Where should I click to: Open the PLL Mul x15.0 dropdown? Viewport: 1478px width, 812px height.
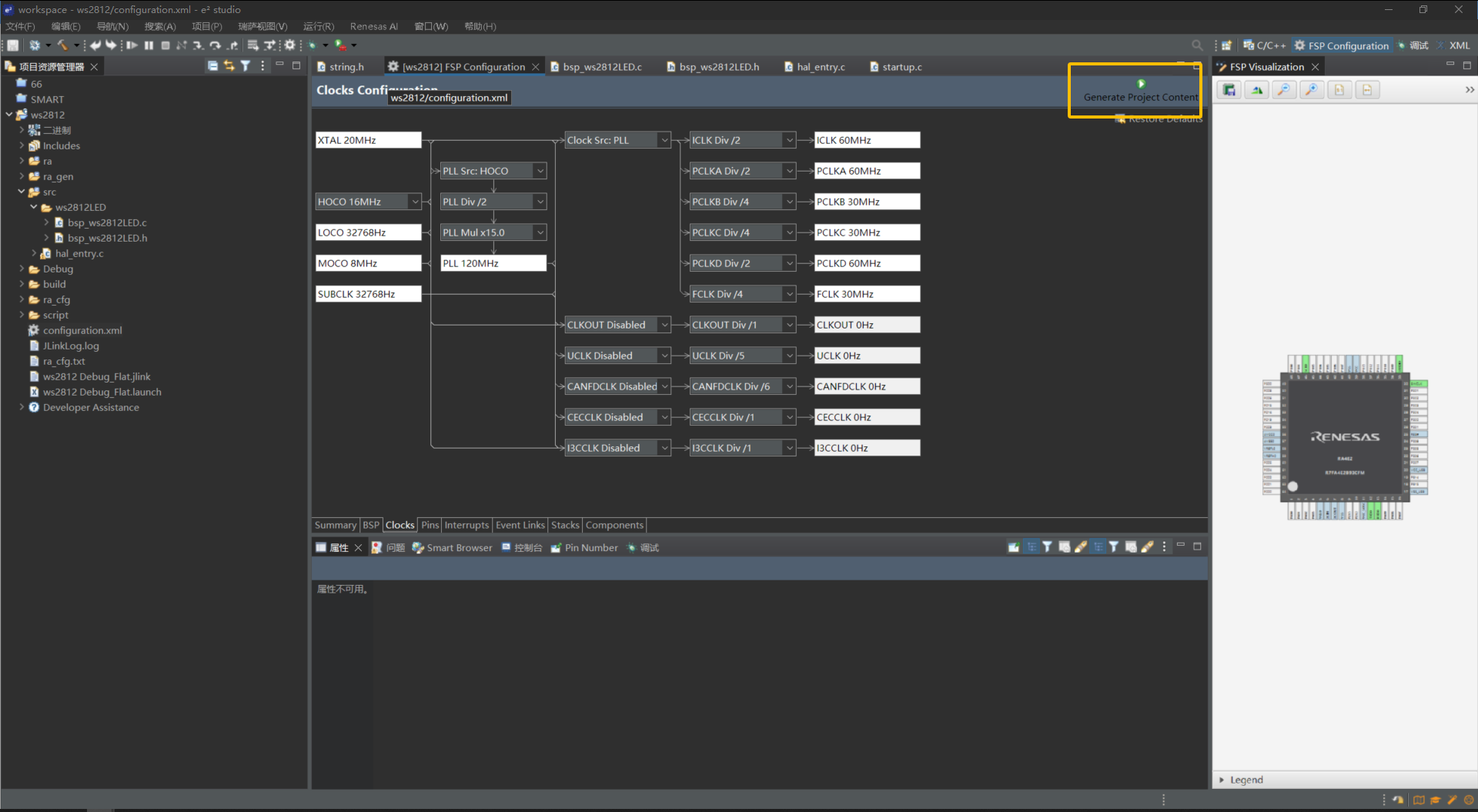(x=540, y=232)
